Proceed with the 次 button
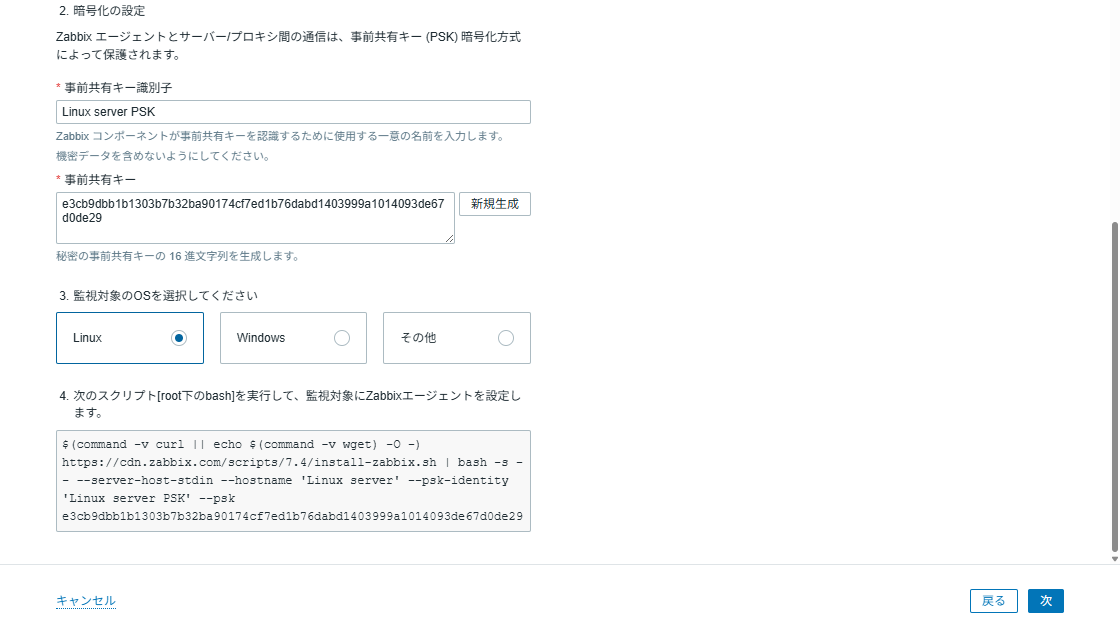This screenshot has width=1120, height=636. tap(1046, 601)
